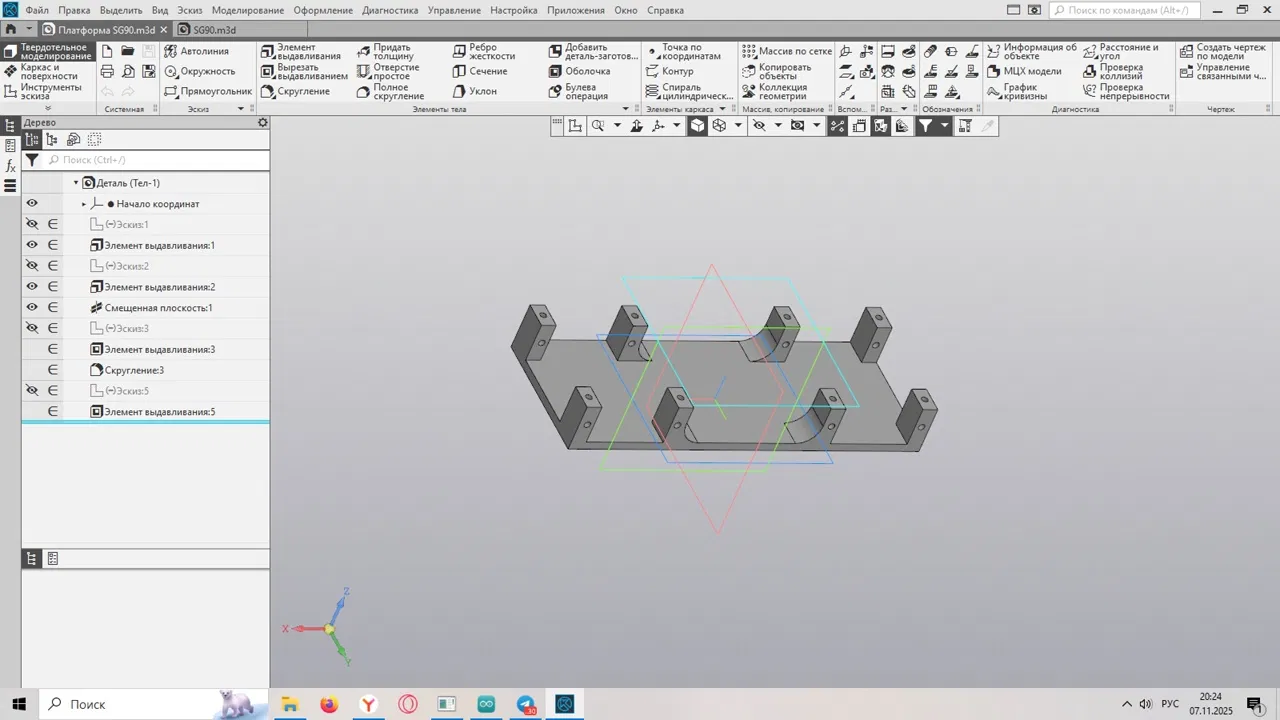1280x720 pixels.
Task: Click the Булева операция command
Action: coord(578,91)
